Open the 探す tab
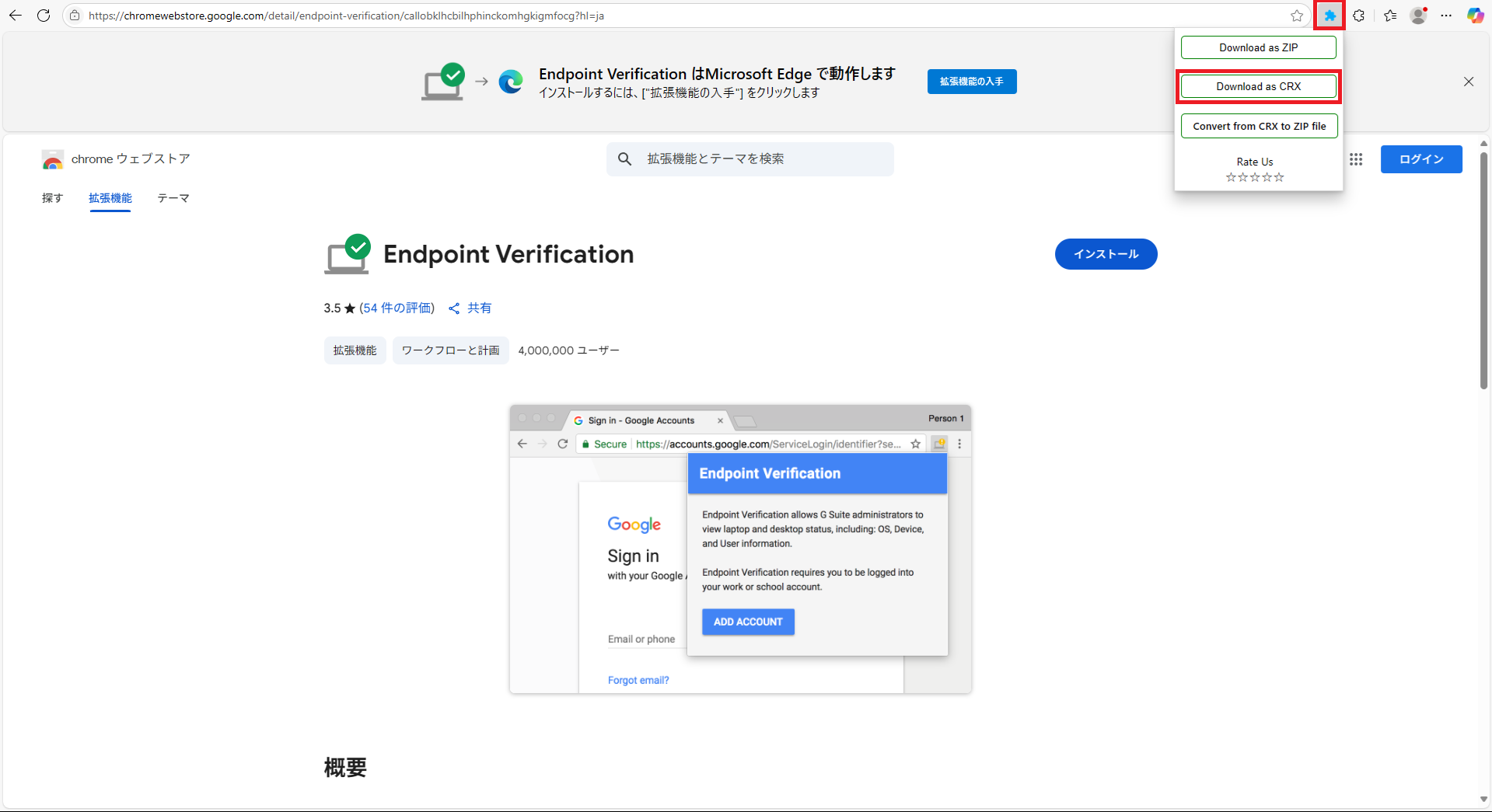 pyautogui.click(x=52, y=198)
